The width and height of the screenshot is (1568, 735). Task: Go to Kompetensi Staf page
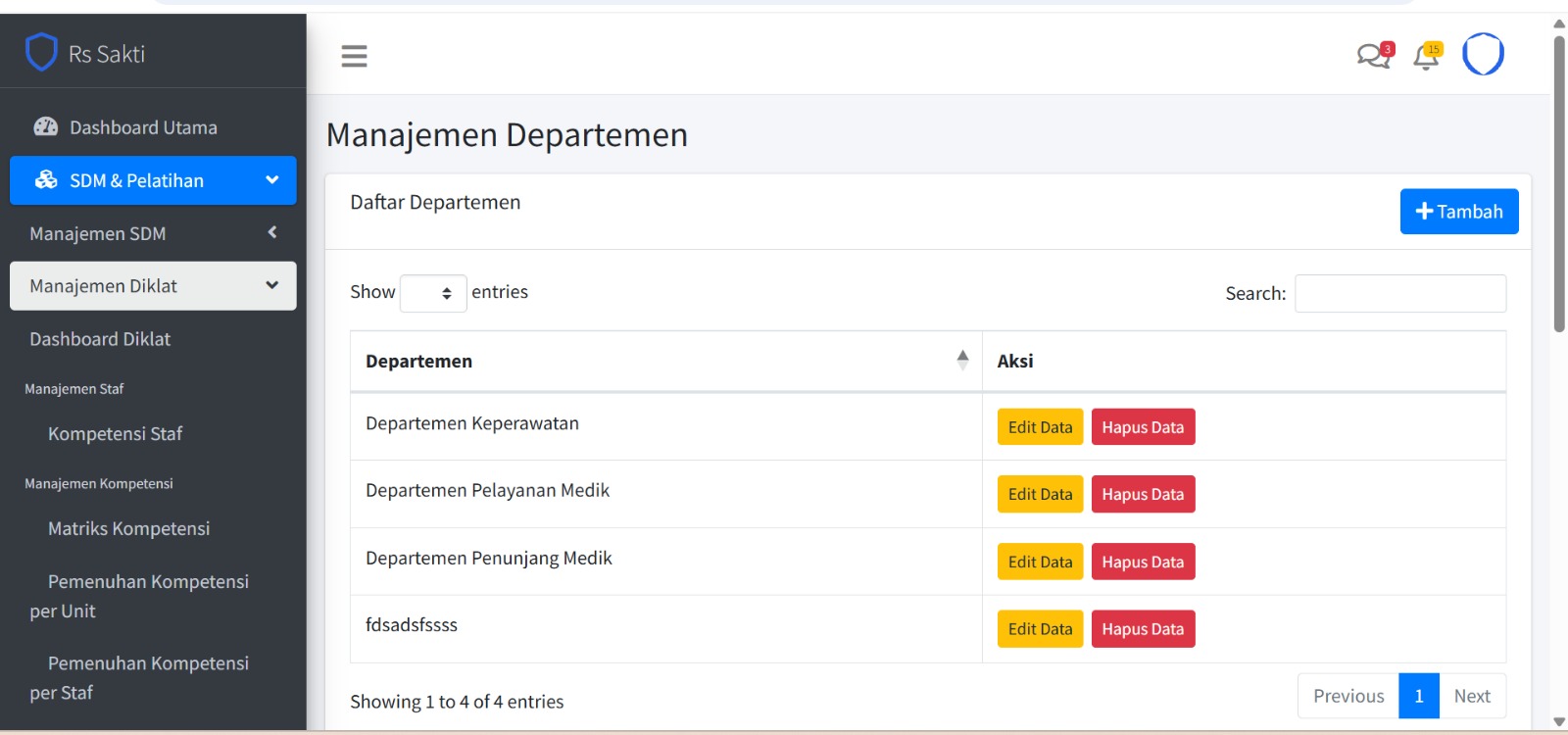(115, 434)
